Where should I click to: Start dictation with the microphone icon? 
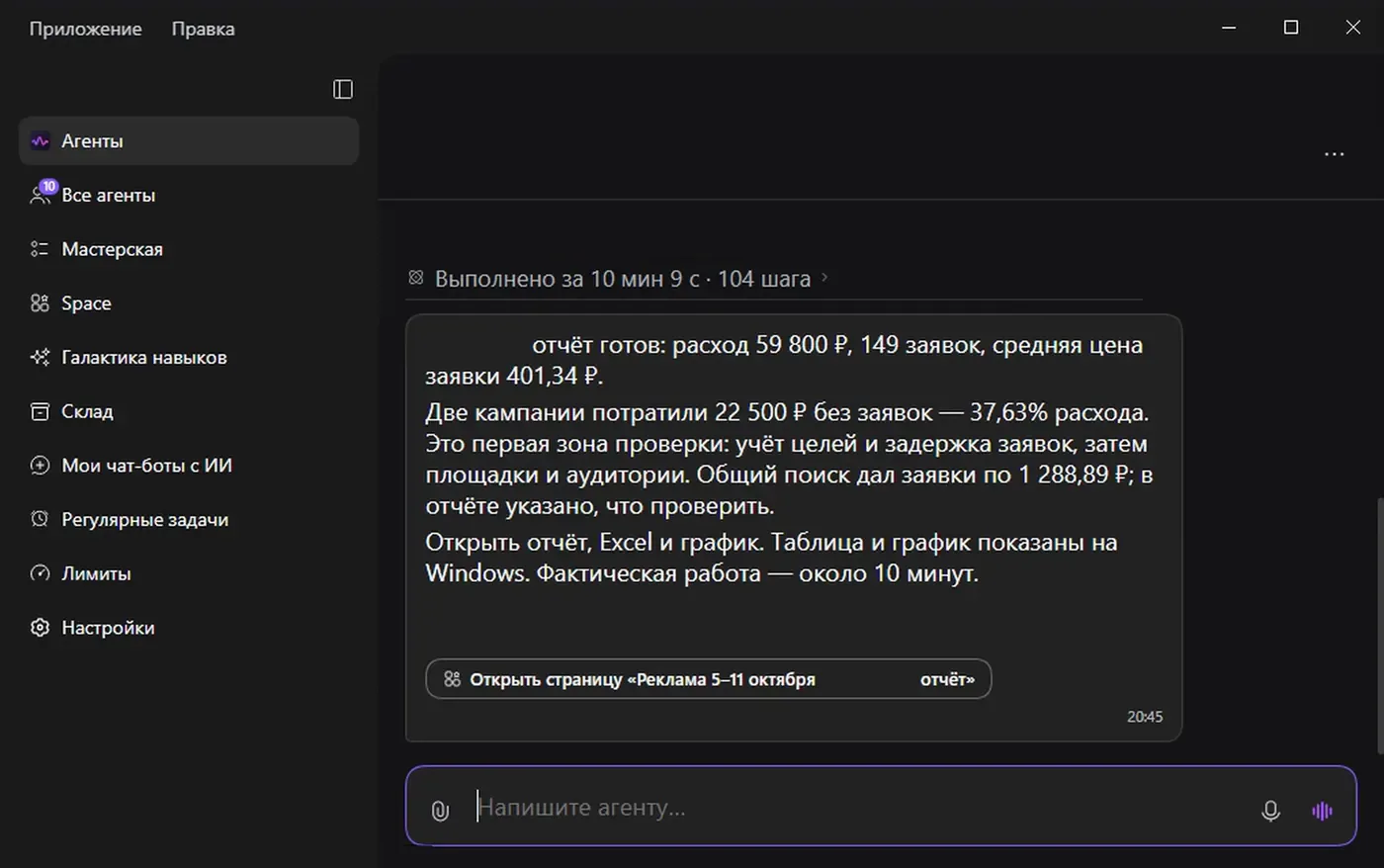(x=1271, y=811)
